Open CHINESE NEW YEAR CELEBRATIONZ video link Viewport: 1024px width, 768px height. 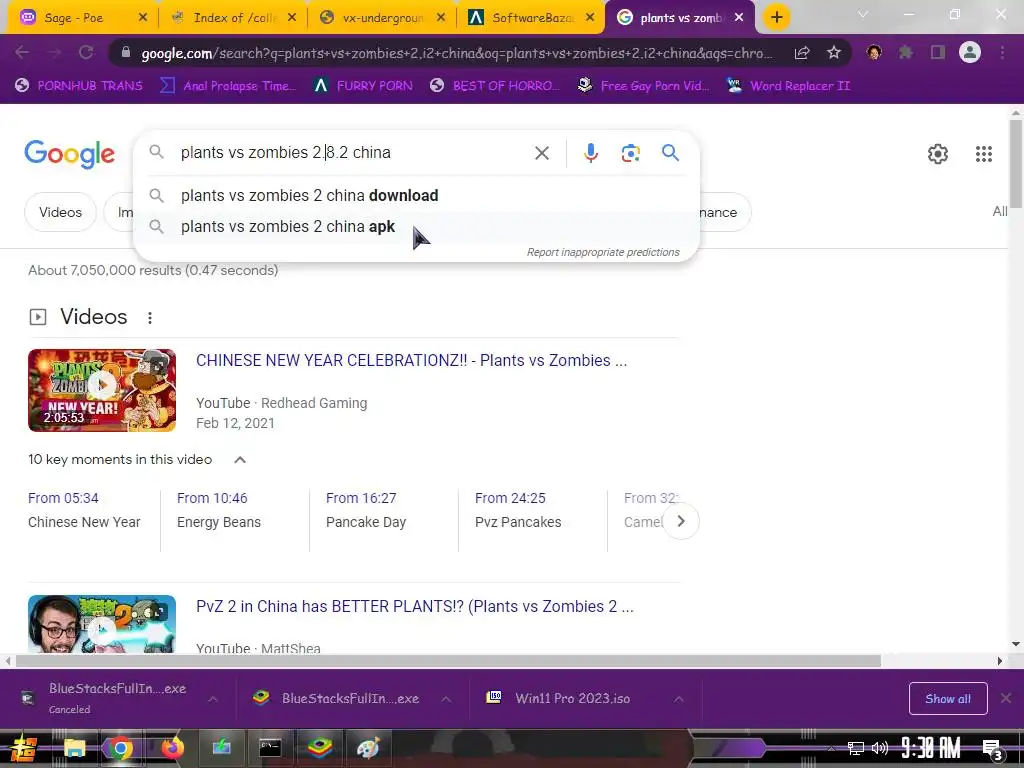tap(411, 360)
